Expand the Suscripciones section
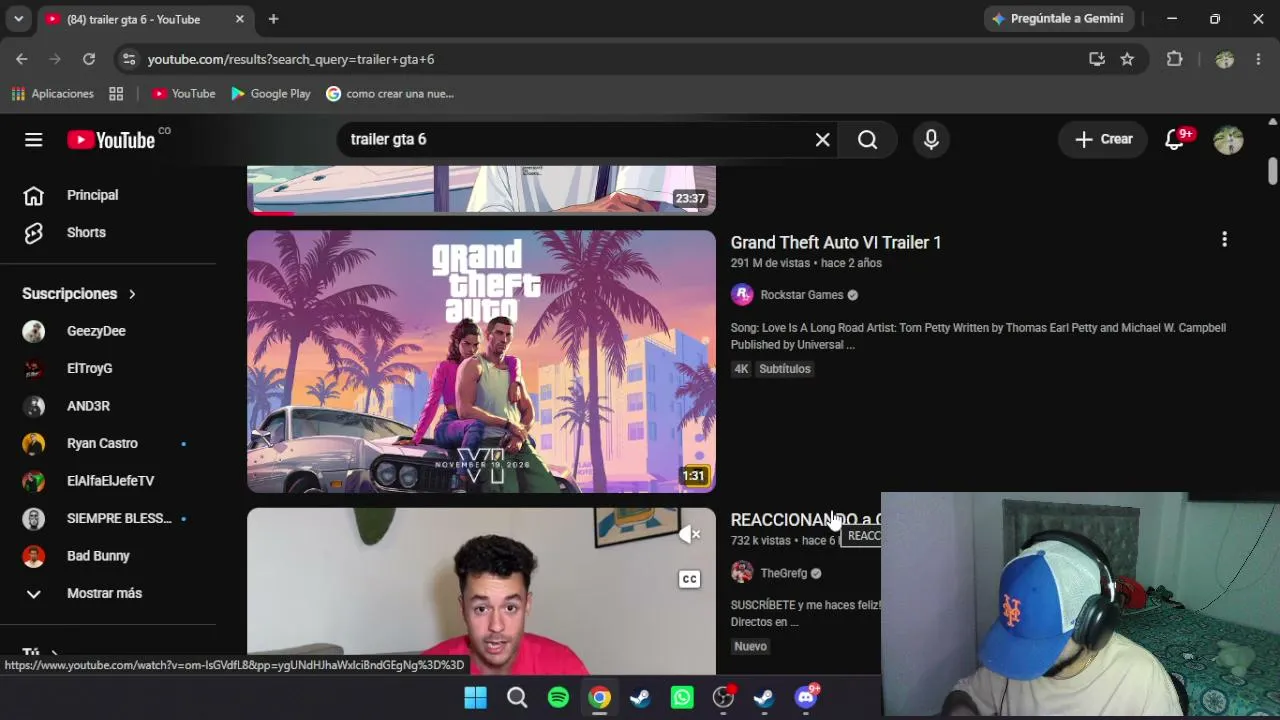 coord(79,294)
